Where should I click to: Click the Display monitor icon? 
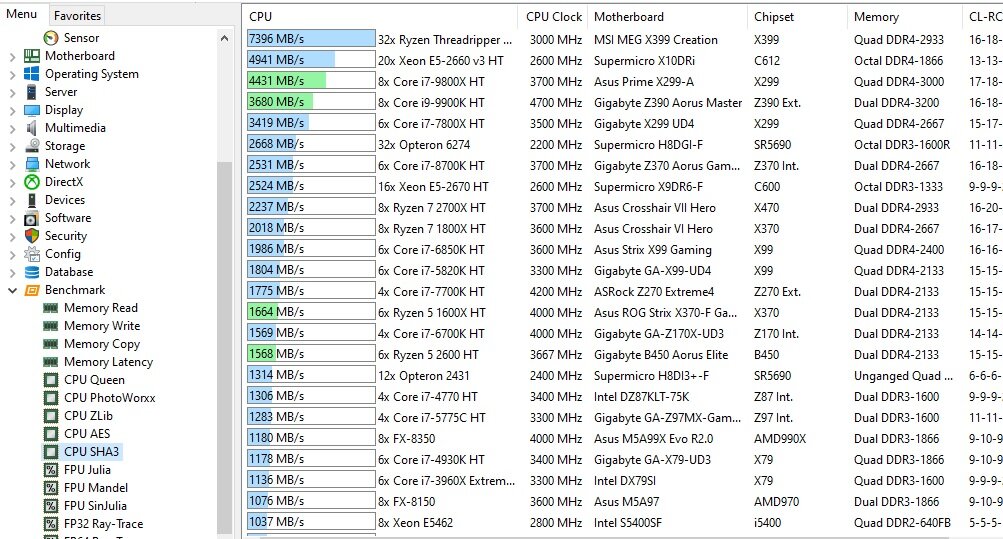tap(31, 110)
